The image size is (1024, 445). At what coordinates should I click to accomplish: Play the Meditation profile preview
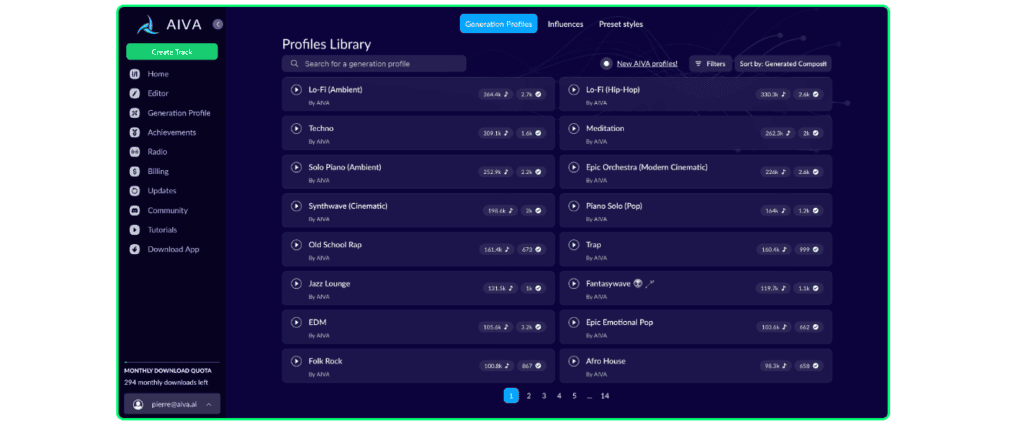[x=573, y=129]
